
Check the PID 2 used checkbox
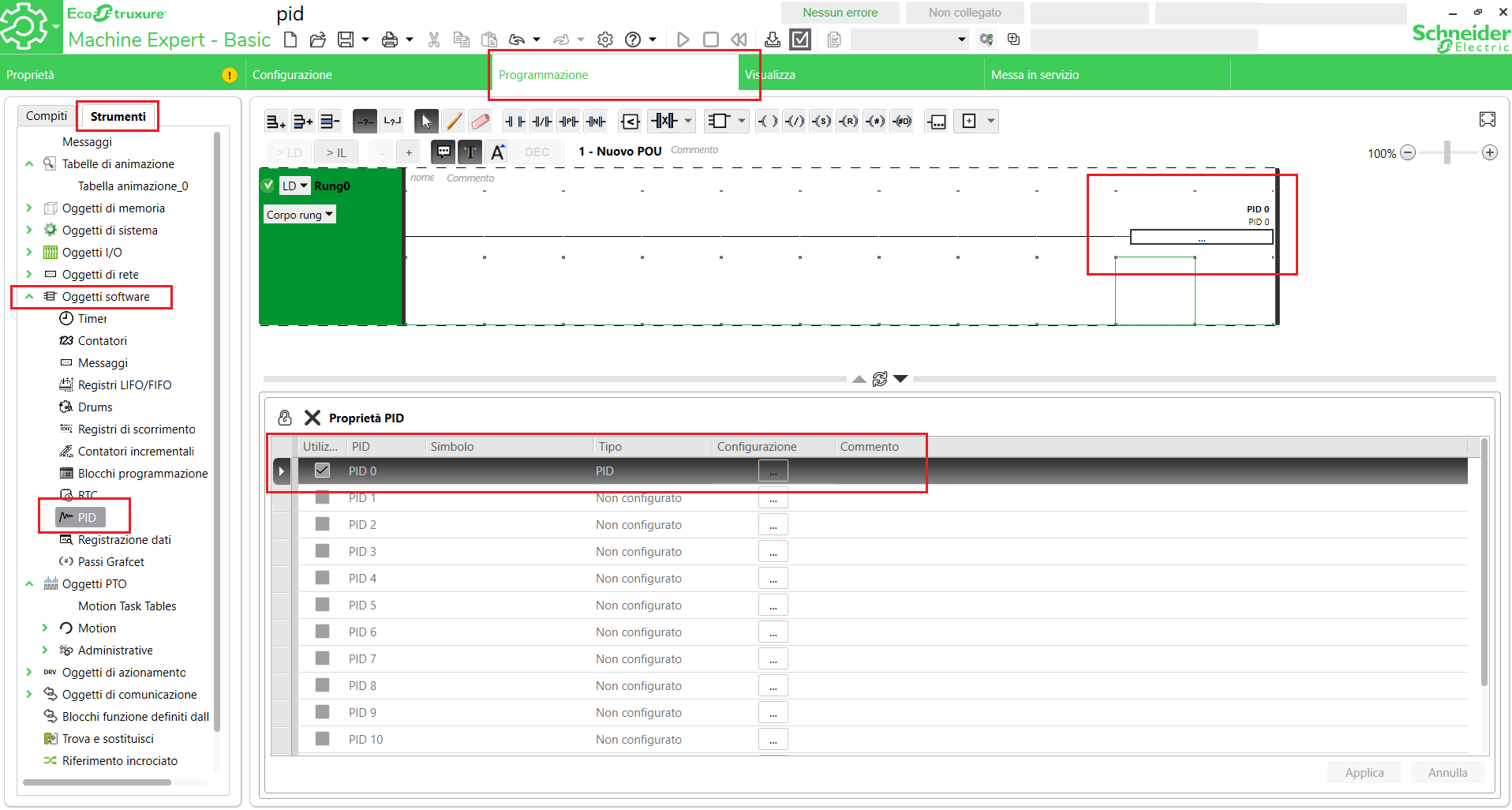point(322,524)
